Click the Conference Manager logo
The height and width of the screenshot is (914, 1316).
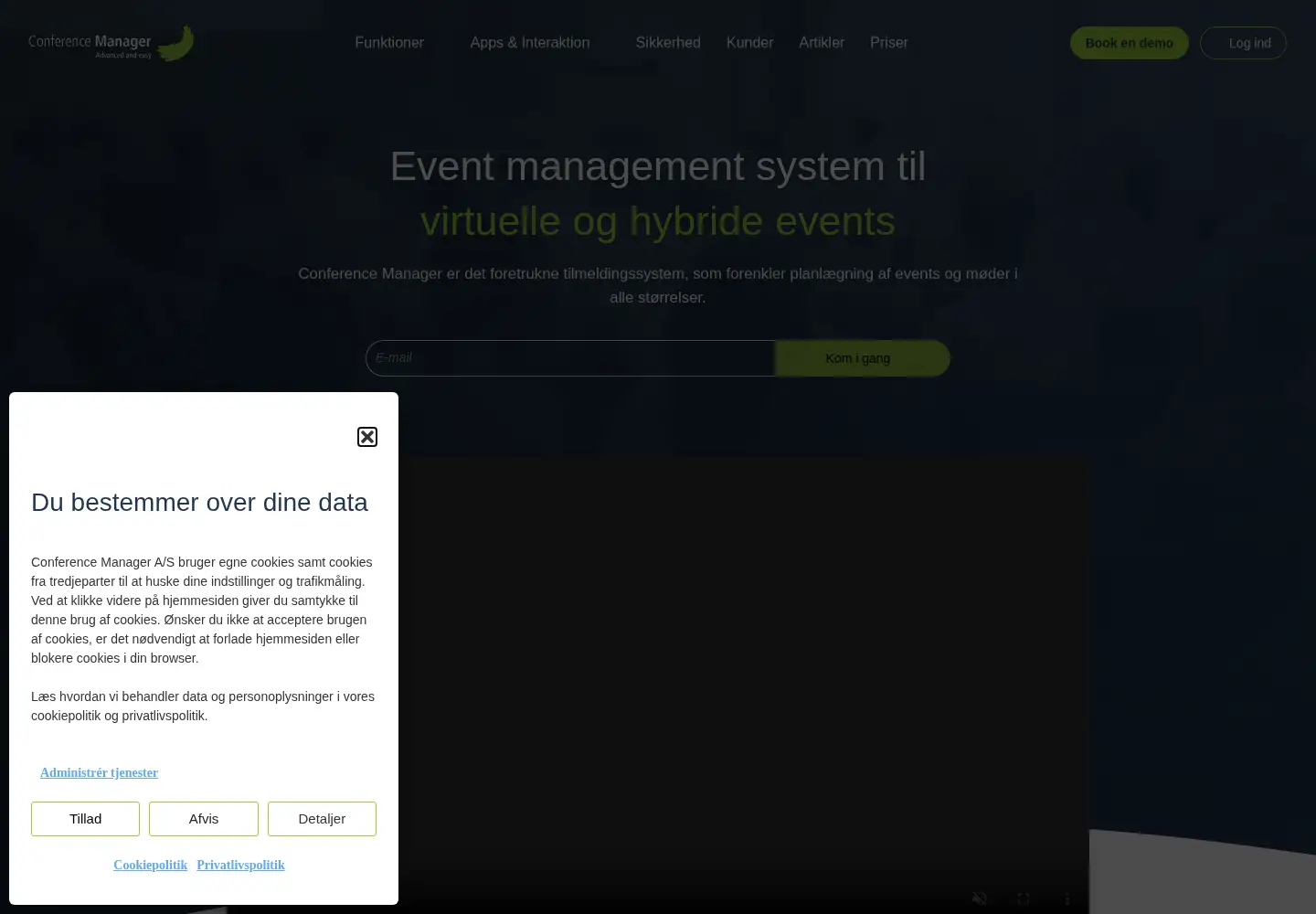coord(111,43)
